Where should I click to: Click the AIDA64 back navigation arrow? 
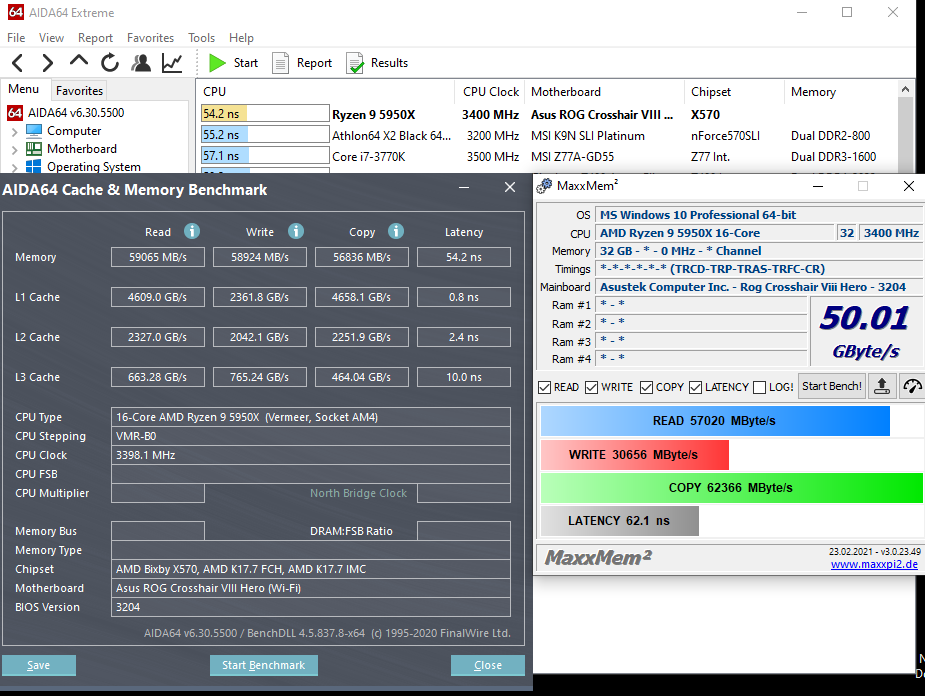click(x=18, y=63)
